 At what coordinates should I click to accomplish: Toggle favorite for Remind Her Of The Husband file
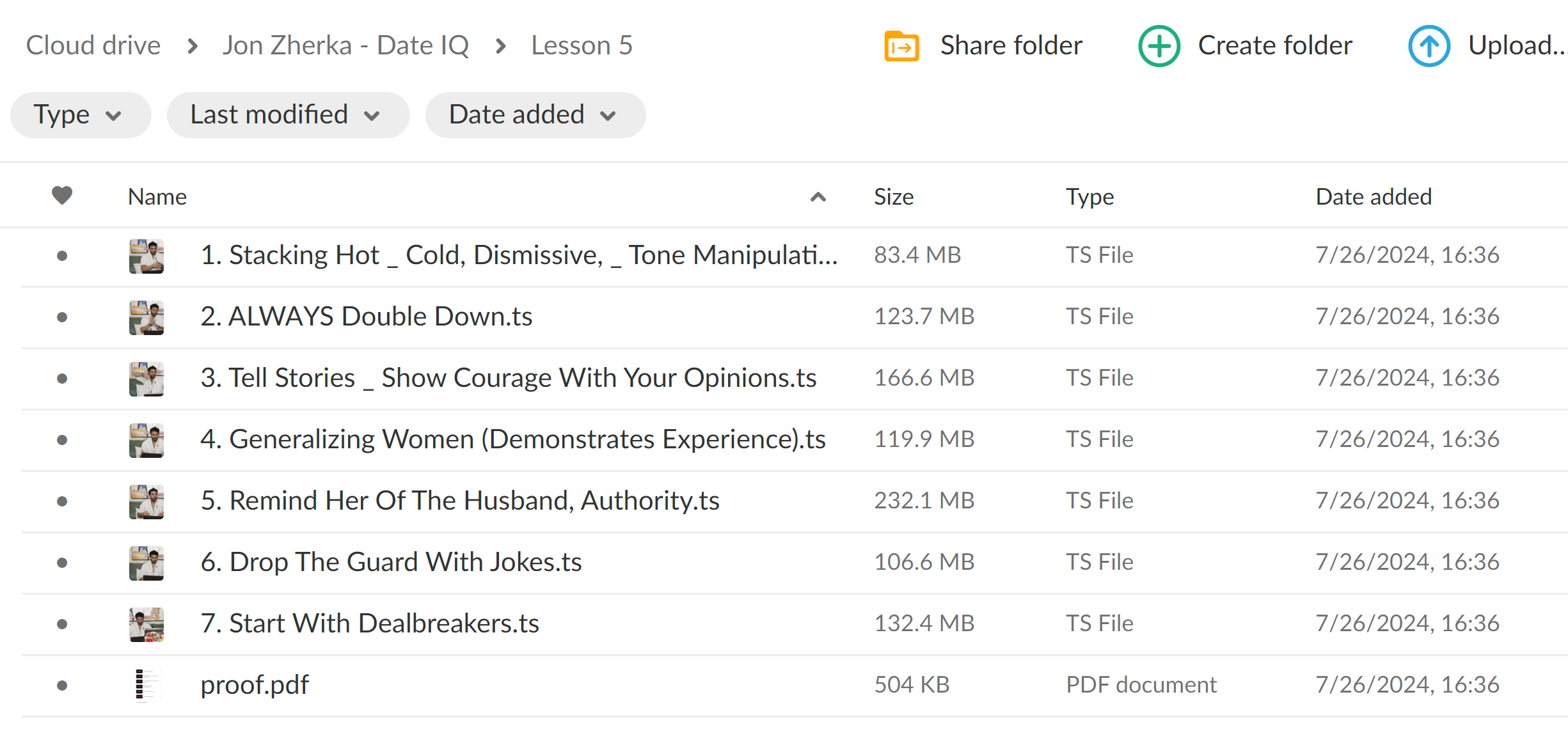click(x=63, y=500)
